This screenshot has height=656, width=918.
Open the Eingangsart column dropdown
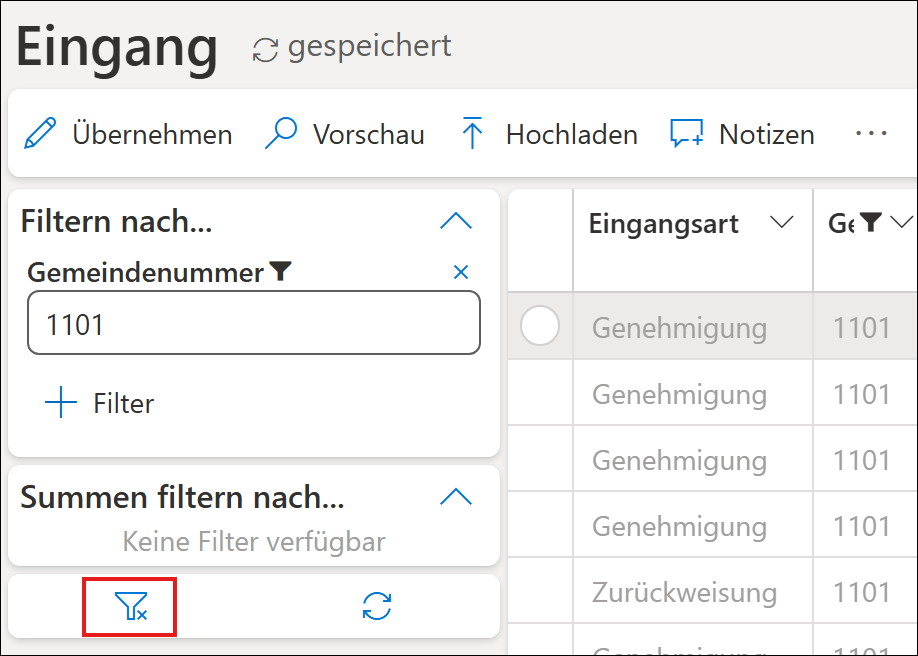781,223
